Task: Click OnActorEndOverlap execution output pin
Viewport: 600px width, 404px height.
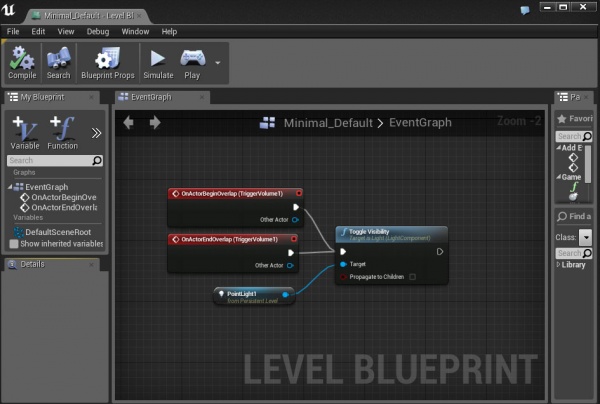Action: pos(291,252)
